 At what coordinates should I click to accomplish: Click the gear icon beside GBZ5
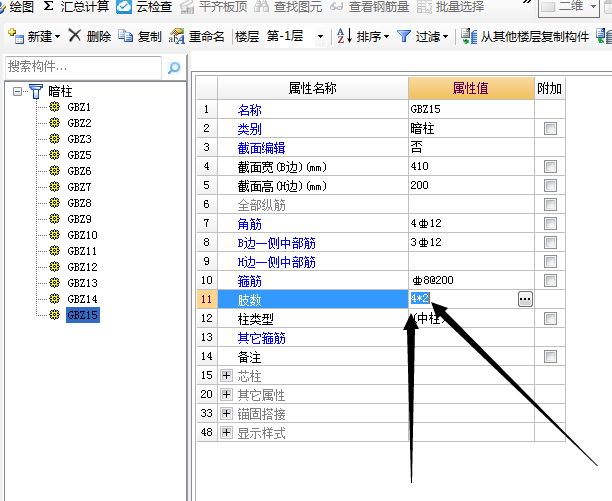click(x=55, y=155)
